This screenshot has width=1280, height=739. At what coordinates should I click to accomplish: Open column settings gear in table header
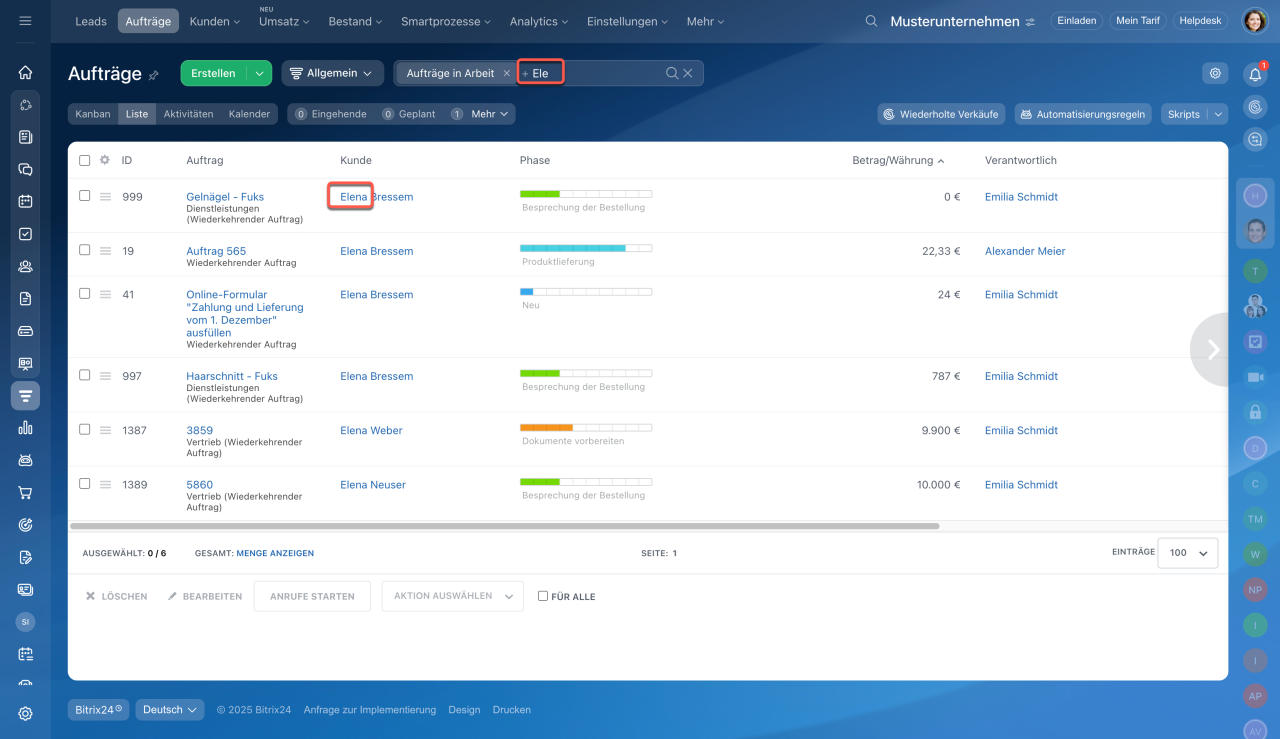tap(104, 160)
